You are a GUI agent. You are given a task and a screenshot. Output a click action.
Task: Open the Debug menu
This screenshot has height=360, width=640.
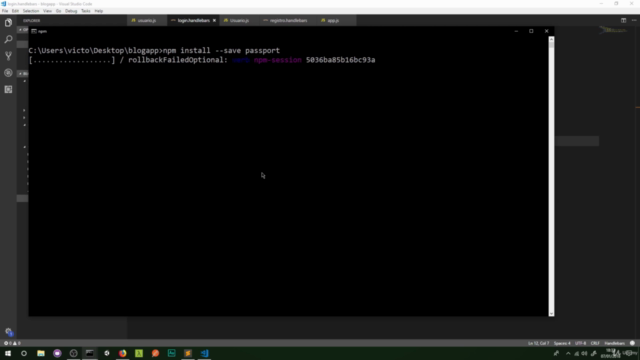click(71, 11)
